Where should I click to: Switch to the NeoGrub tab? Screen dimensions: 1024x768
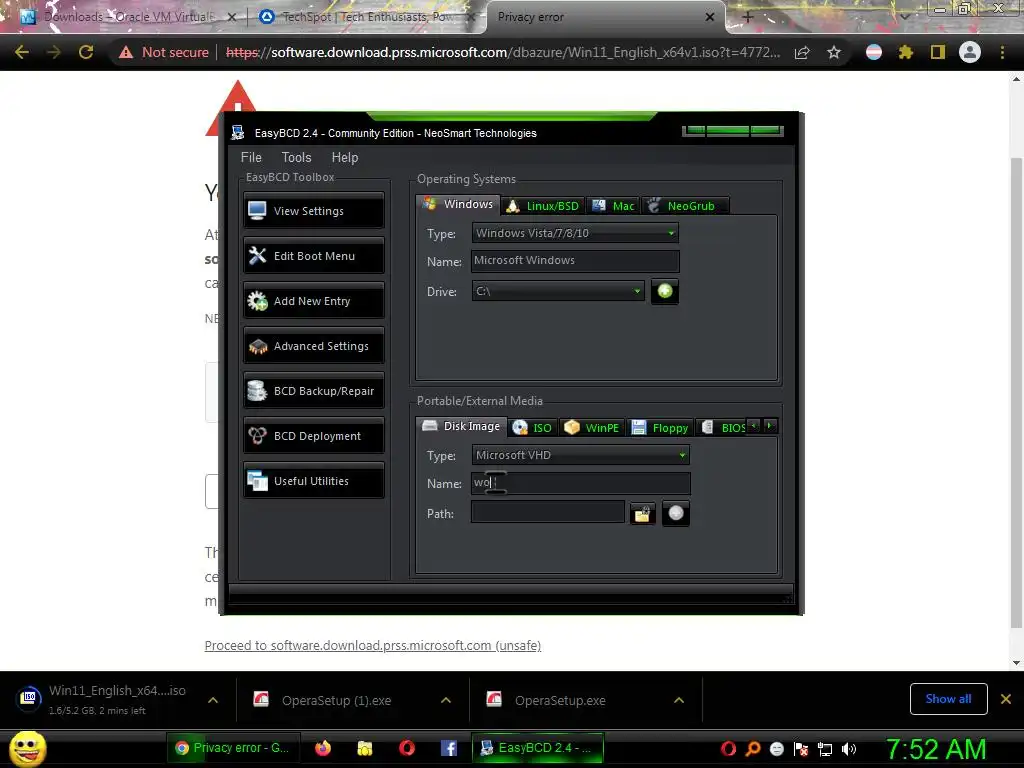click(x=684, y=206)
